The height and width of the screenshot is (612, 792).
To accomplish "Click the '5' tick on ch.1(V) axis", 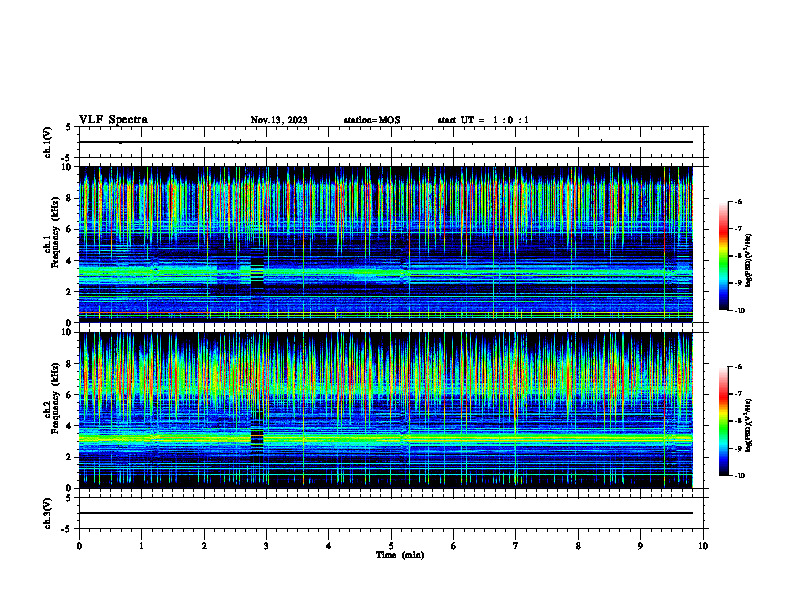I will click(68, 127).
